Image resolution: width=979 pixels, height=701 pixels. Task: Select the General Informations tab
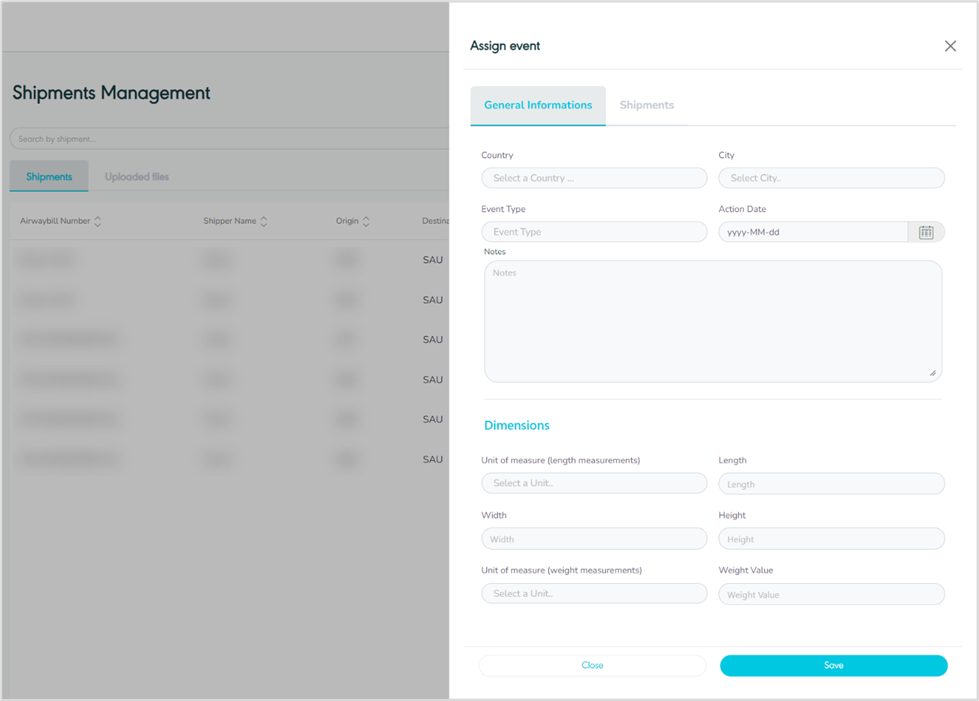point(538,105)
